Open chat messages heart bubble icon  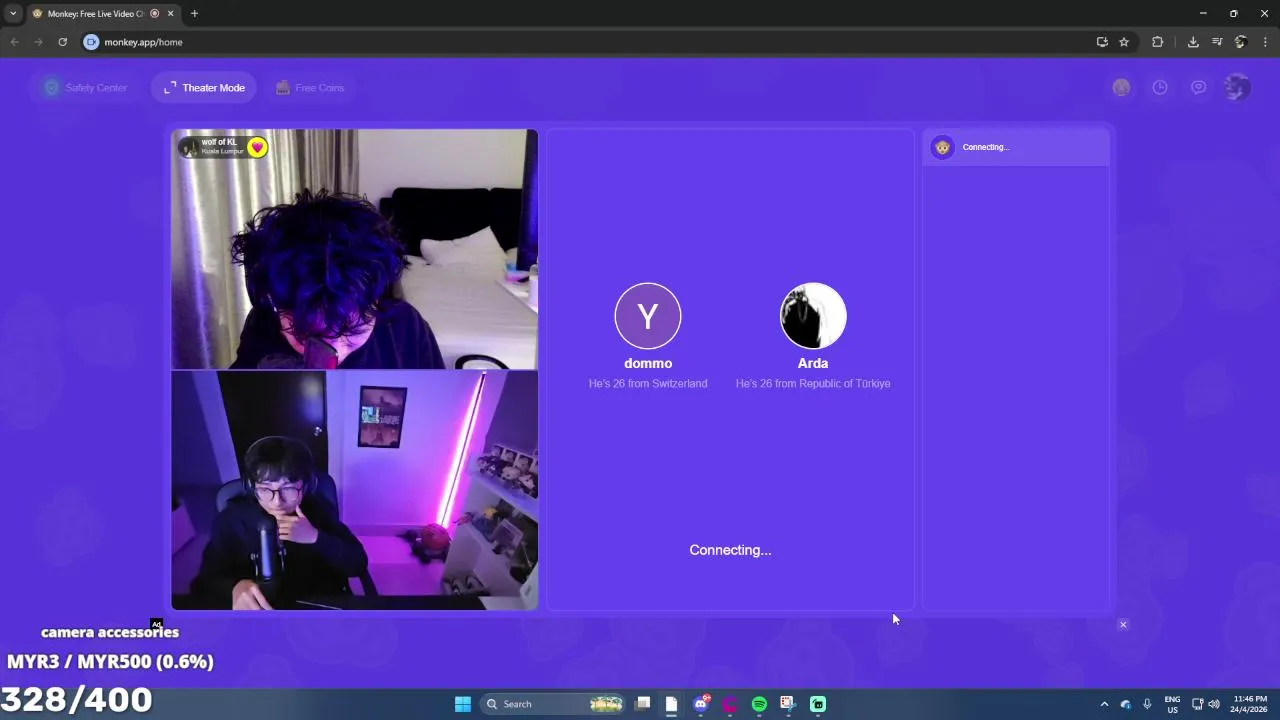[x=1198, y=87]
